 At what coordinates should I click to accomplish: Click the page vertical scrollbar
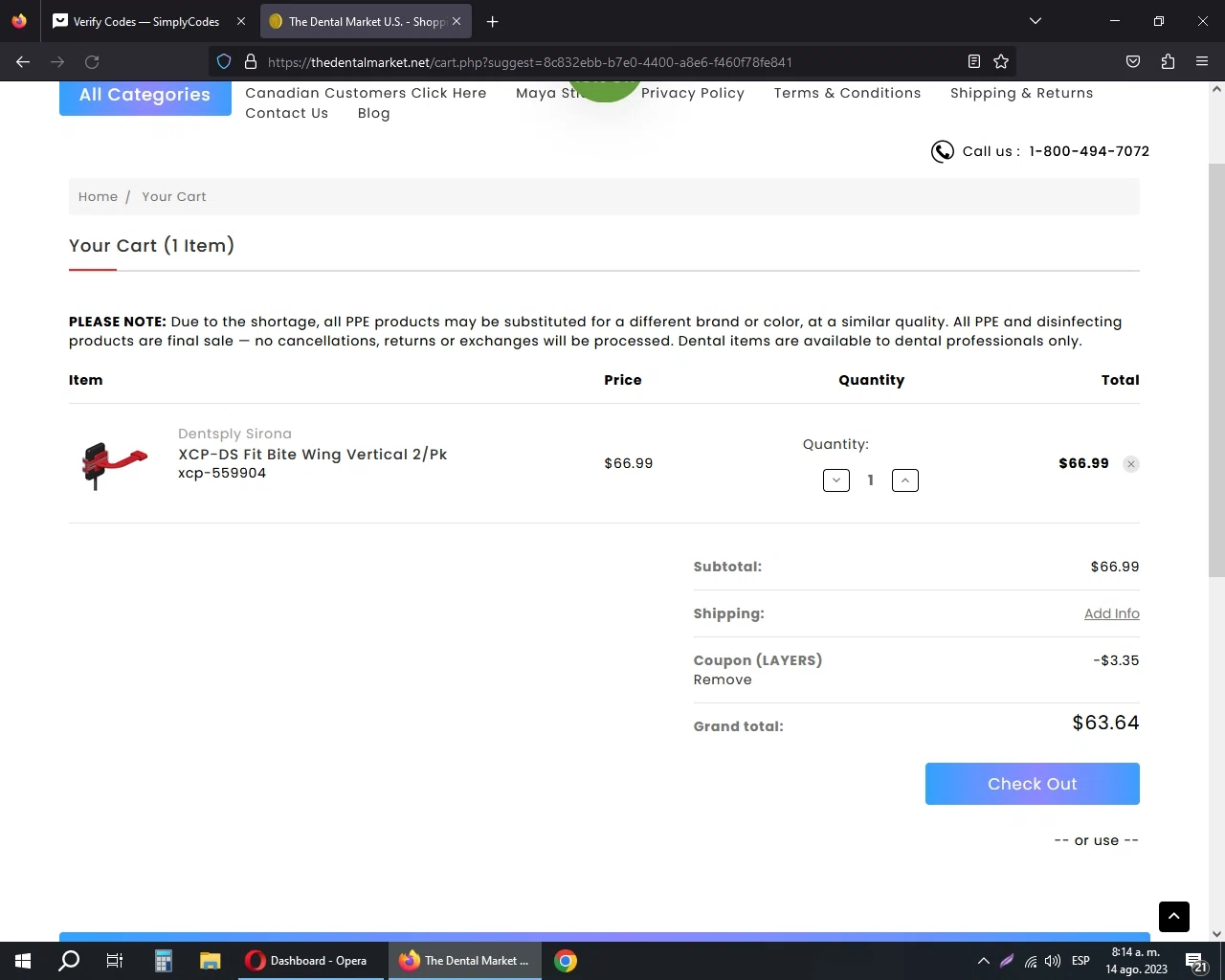point(1216,370)
